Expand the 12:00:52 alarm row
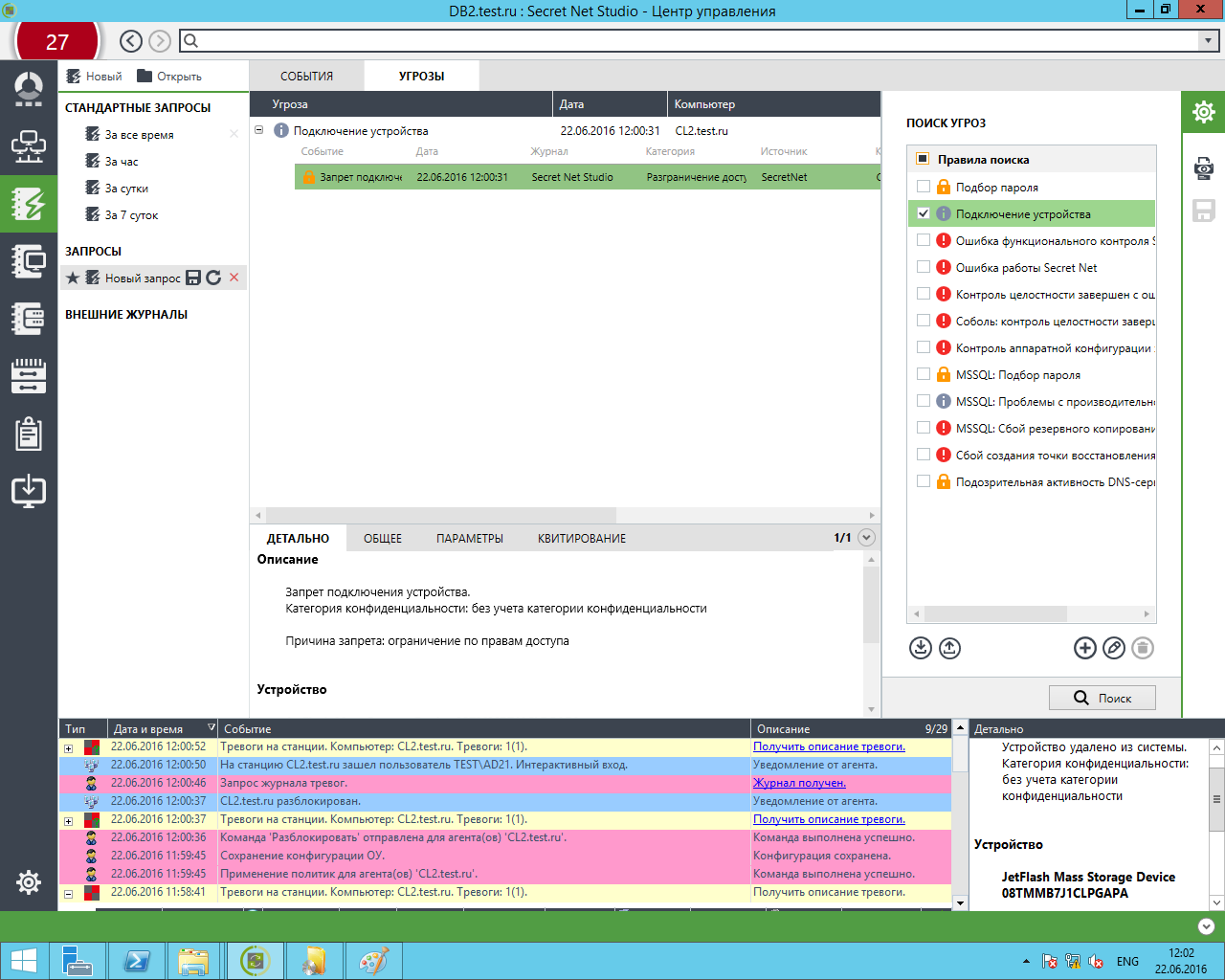Image resolution: width=1225 pixels, height=980 pixels. coord(68,748)
